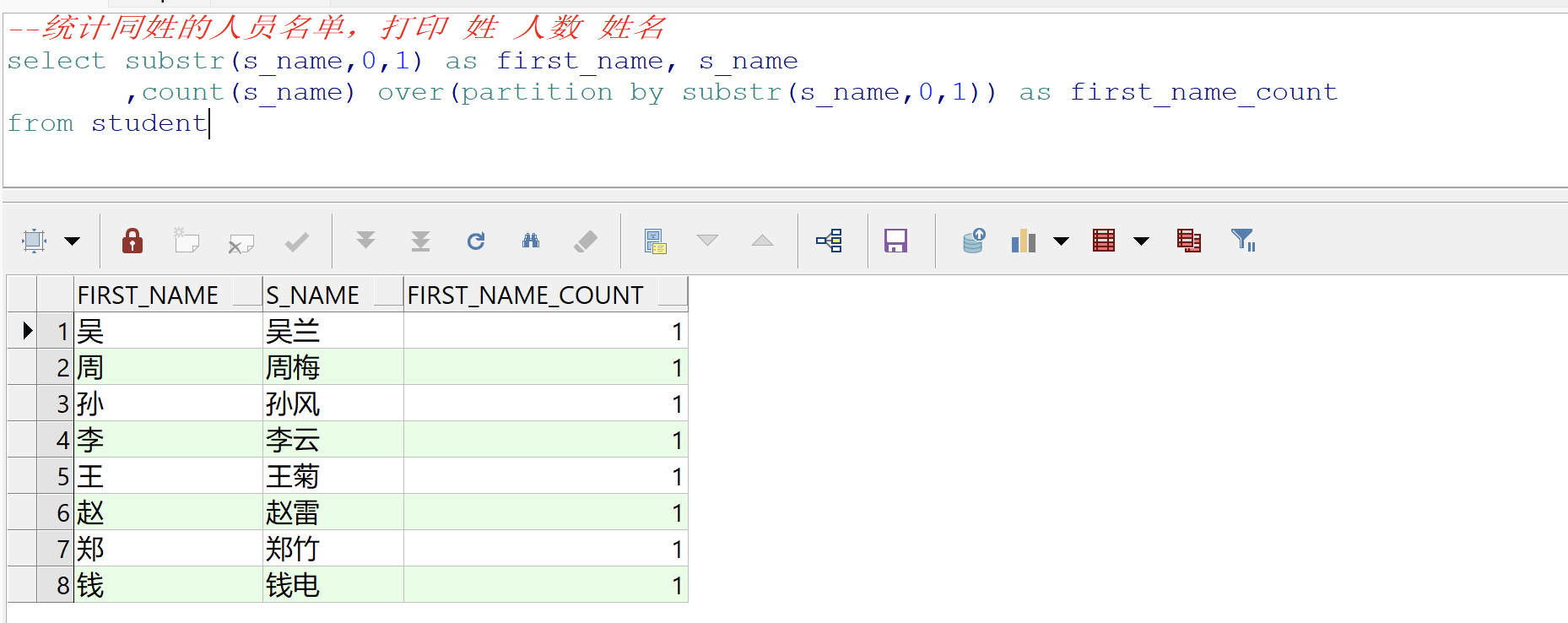Click the FIRST_NAME cell '孙'
This screenshot has width=1568, height=623.
click(x=168, y=404)
